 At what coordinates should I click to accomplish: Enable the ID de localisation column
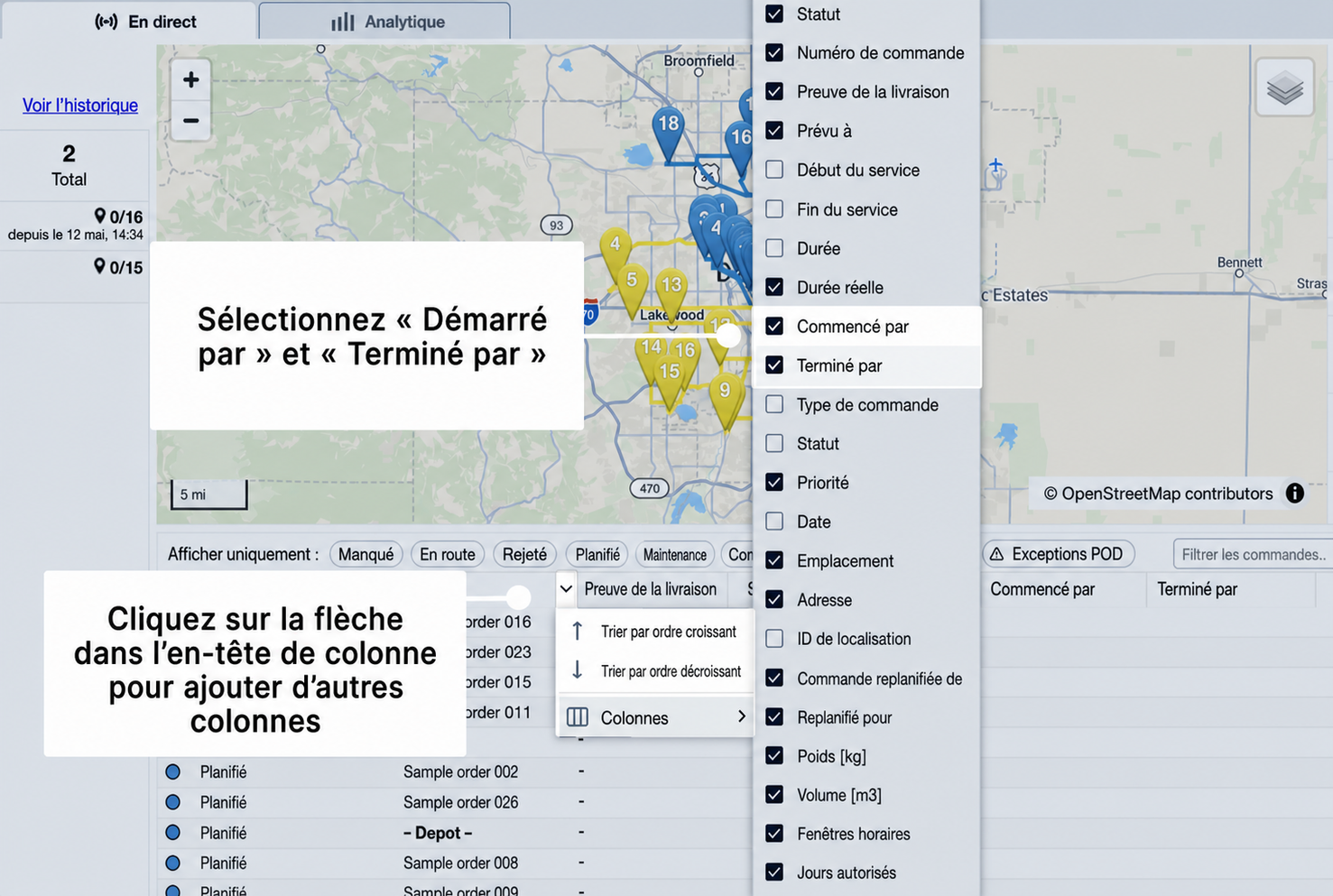[774, 639]
